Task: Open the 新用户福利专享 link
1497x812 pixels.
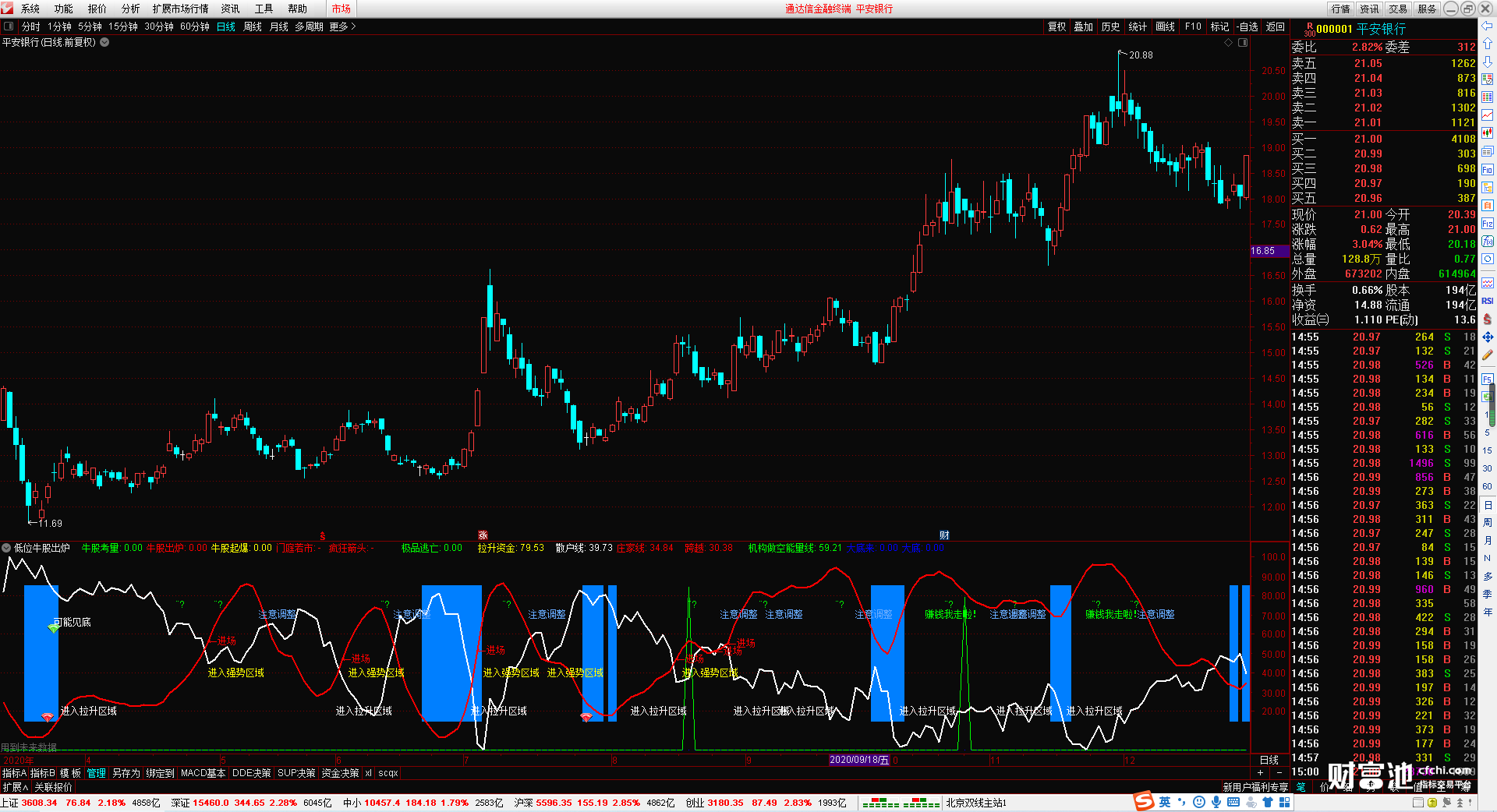Action: pyautogui.click(x=1255, y=787)
